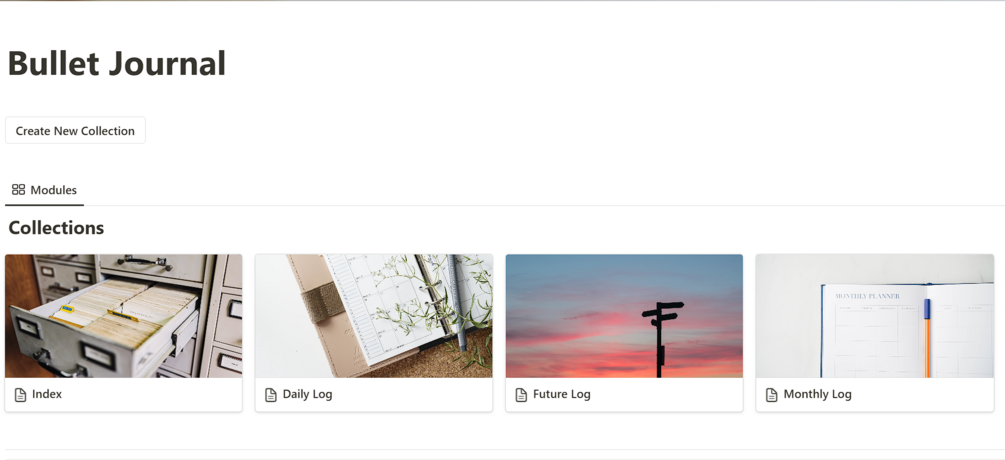1005x460 pixels.
Task: Open the Daily Log planner cover image
Action: coord(374,316)
